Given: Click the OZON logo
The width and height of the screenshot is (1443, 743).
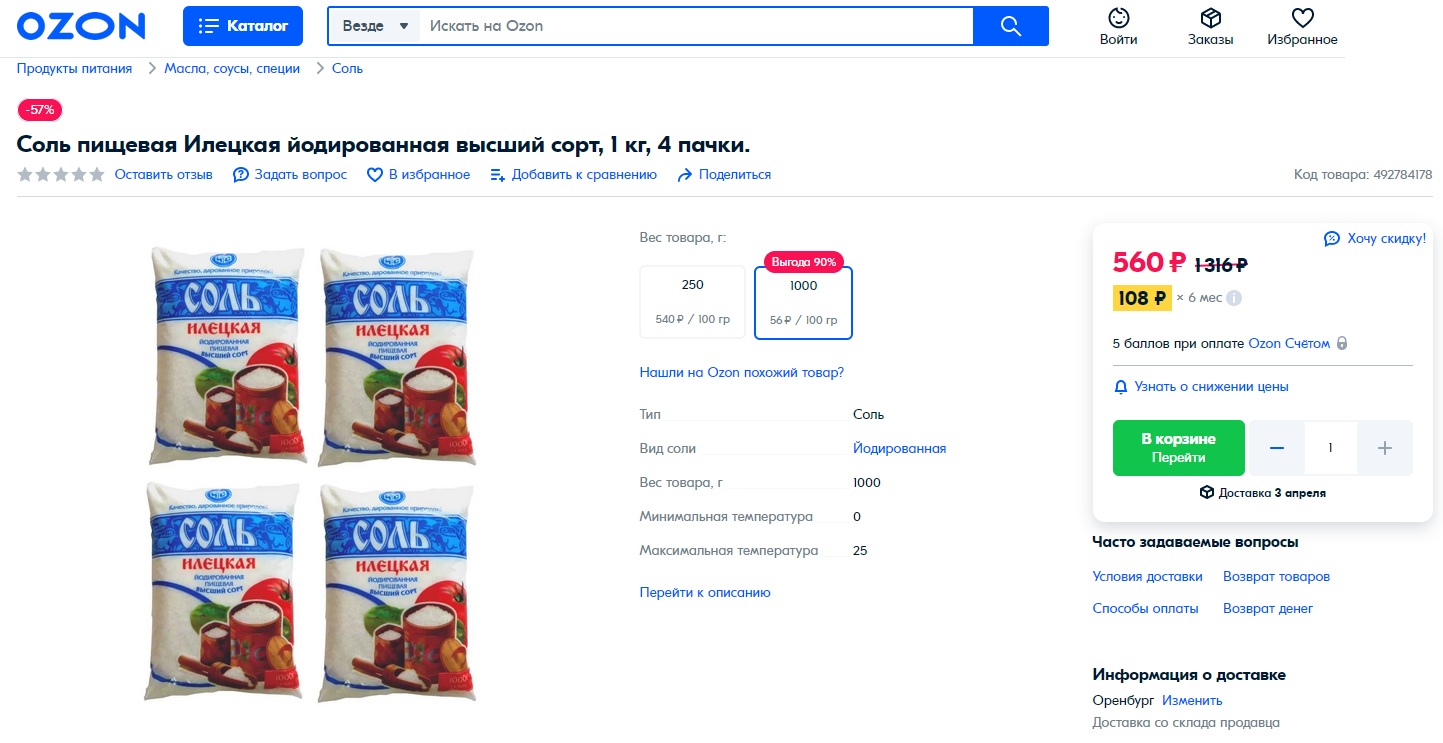Looking at the screenshot, I should (x=81, y=26).
